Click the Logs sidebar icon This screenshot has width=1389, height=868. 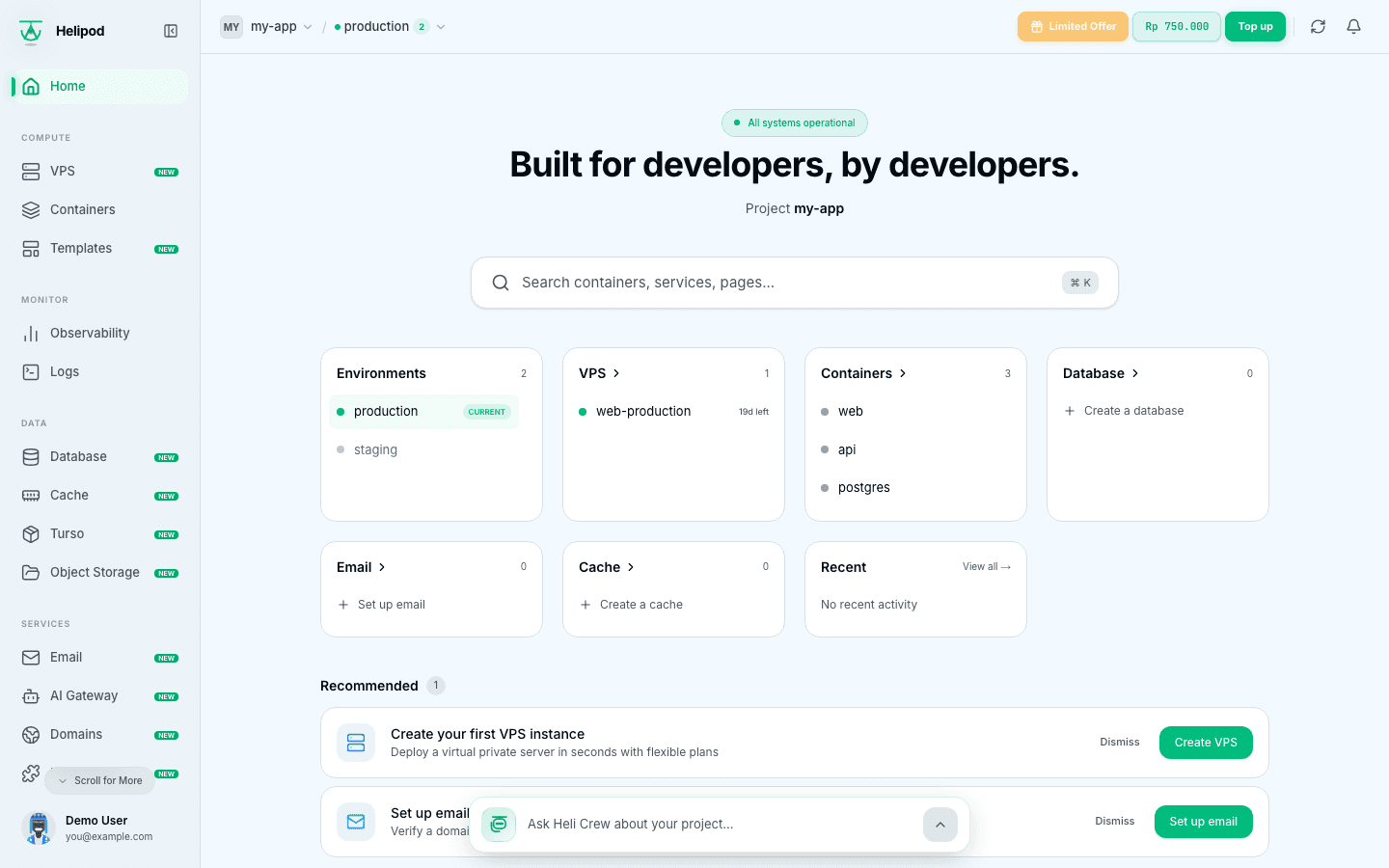pos(31,371)
